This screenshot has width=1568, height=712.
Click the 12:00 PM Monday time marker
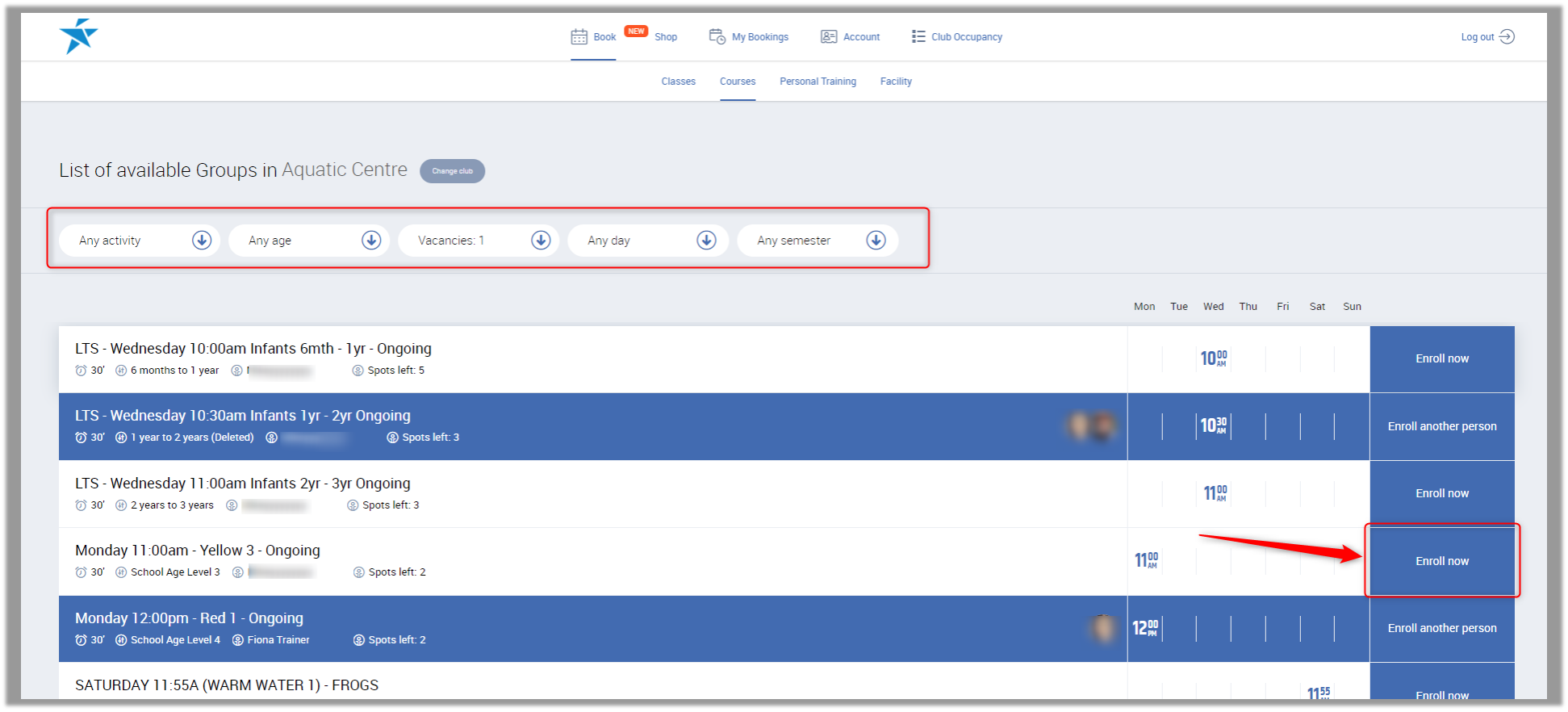pyautogui.click(x=1144, y=628)
